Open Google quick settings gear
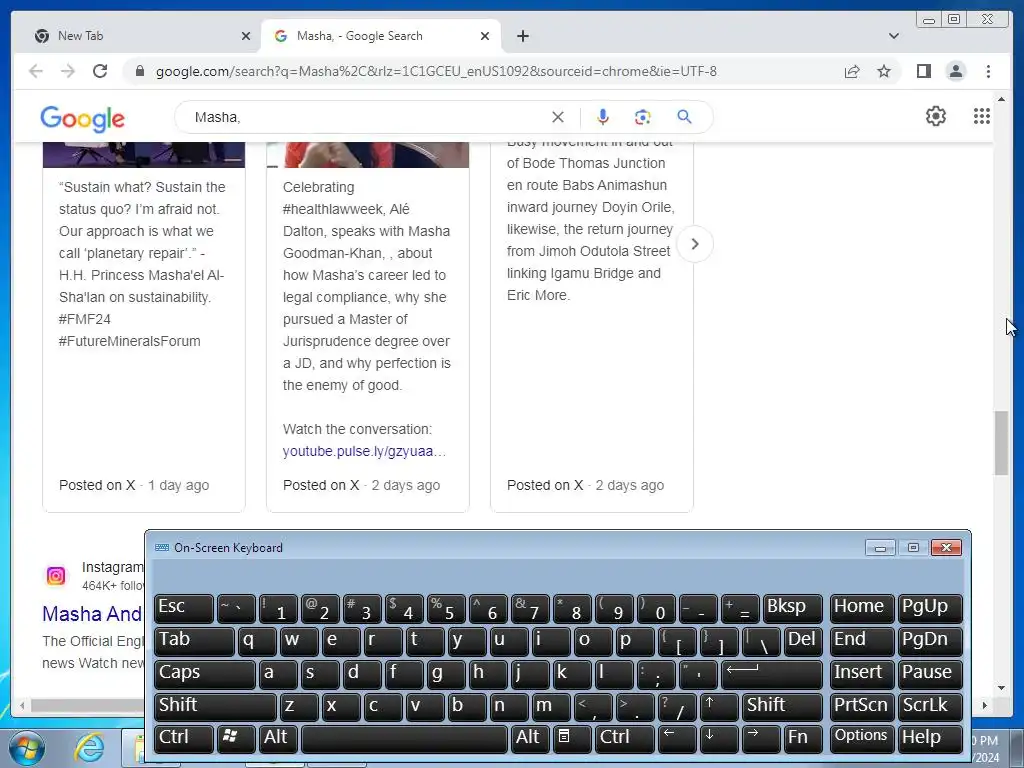Image resolution: width=1024 pixels, height=768 pixels. point(936,116)
